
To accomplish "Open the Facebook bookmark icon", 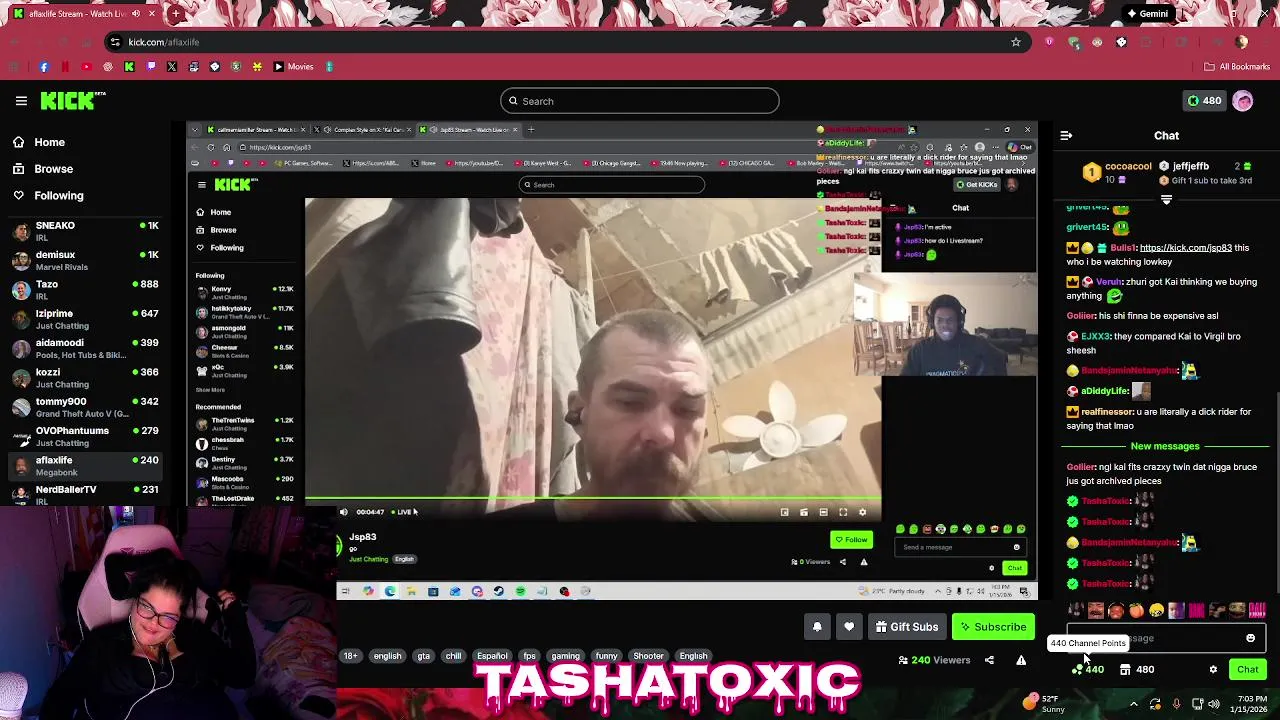I will click(44, 67).
